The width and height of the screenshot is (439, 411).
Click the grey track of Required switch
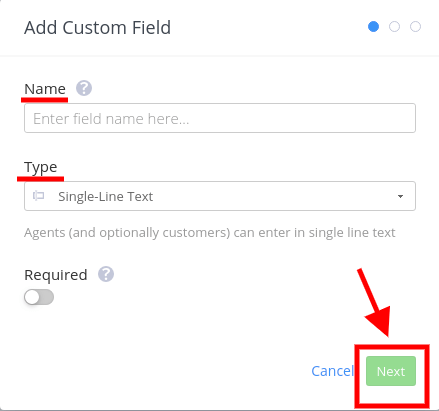pos(47,297)
